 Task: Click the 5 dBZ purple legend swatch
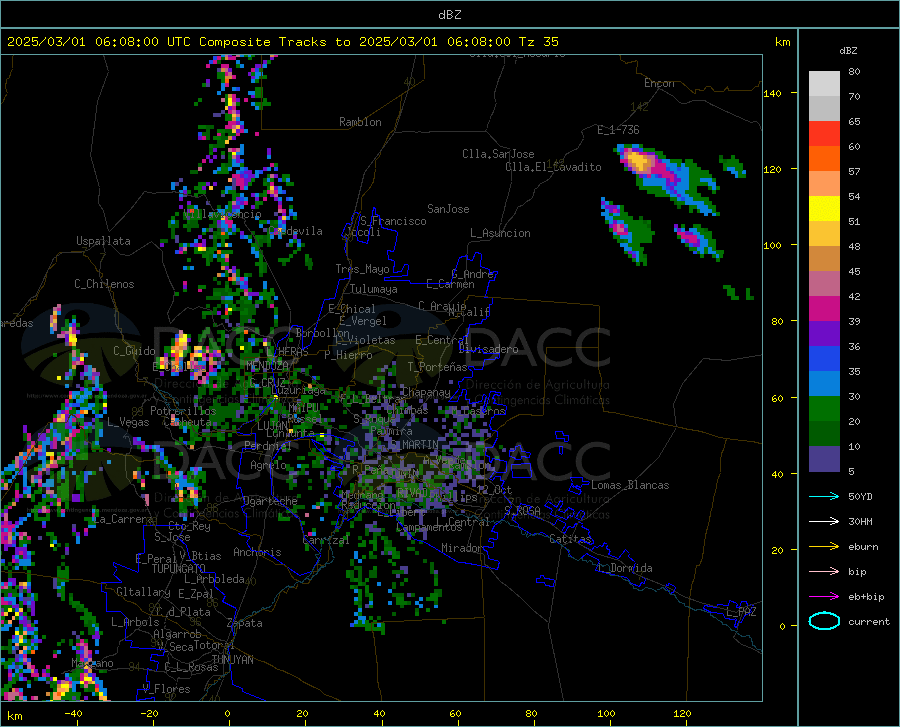click(x=824, y=459)
